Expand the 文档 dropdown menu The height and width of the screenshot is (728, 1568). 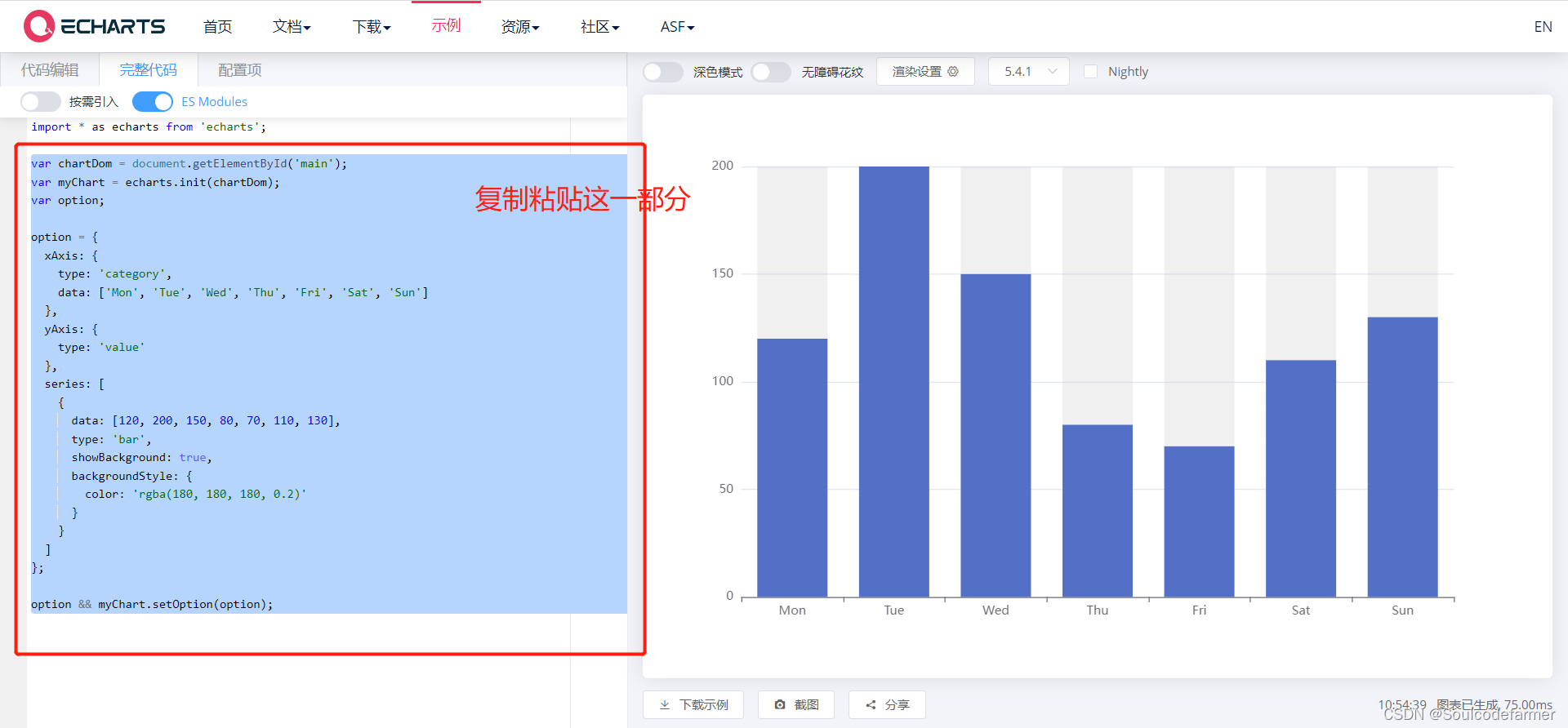[292, 27]
